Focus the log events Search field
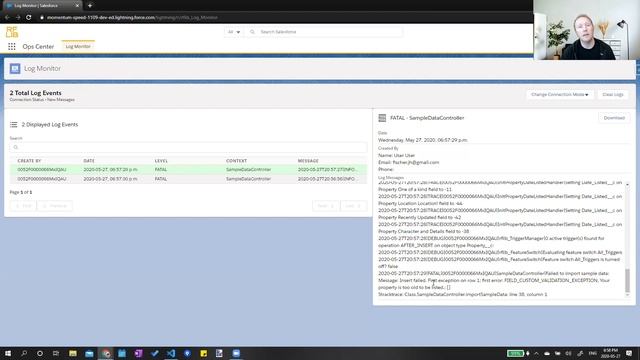Image resolution: width=640 pixels, height=360 pixels. click(x=188, y=147)
